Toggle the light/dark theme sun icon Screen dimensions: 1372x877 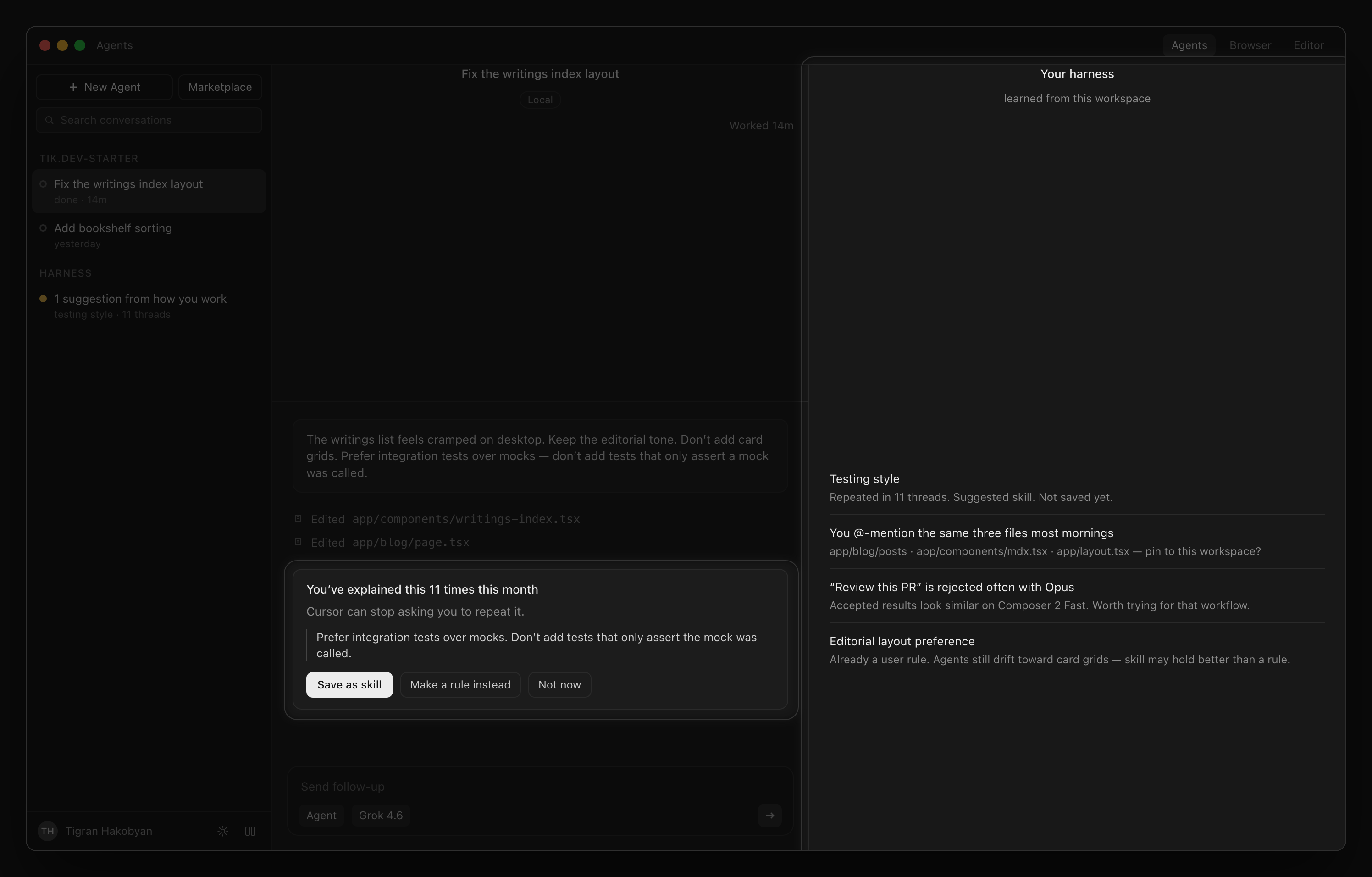(x=223, y=831)
